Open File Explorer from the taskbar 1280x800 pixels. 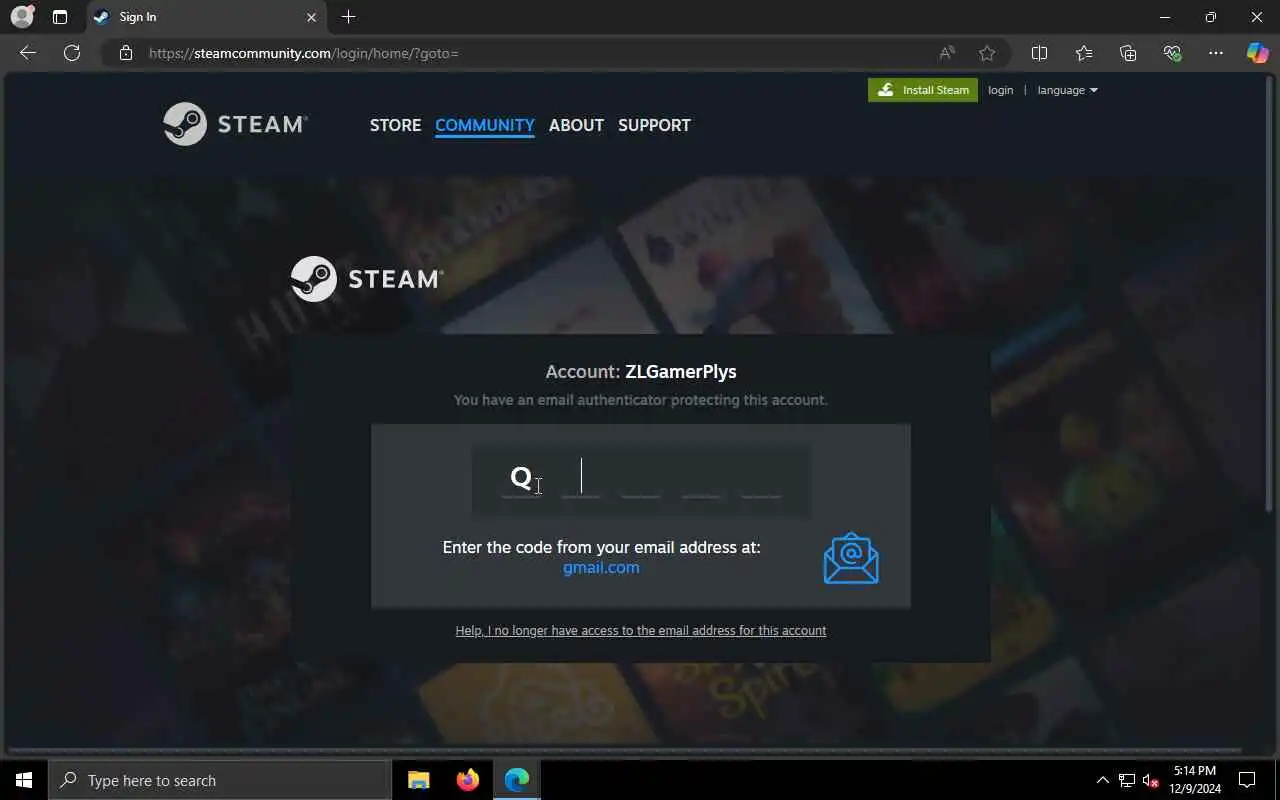pos(419,780)
